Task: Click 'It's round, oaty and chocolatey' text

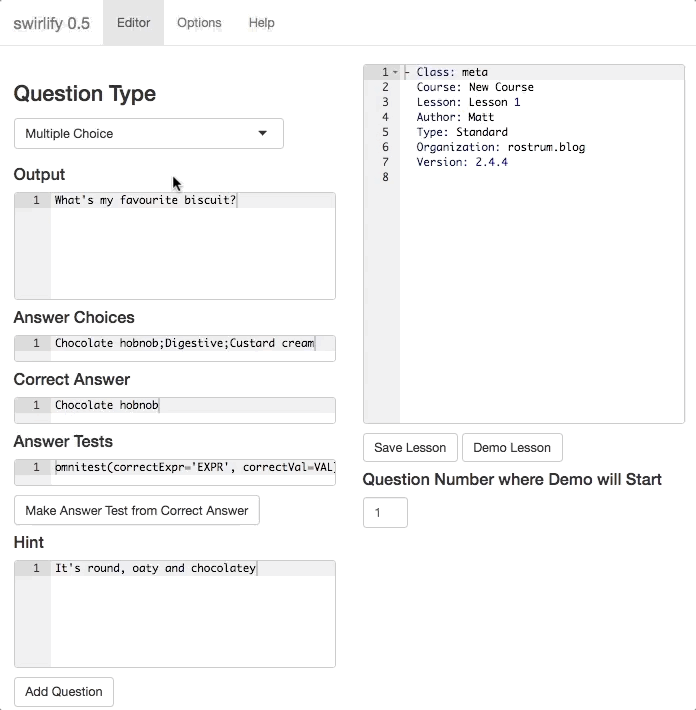Action: point(155,568)
